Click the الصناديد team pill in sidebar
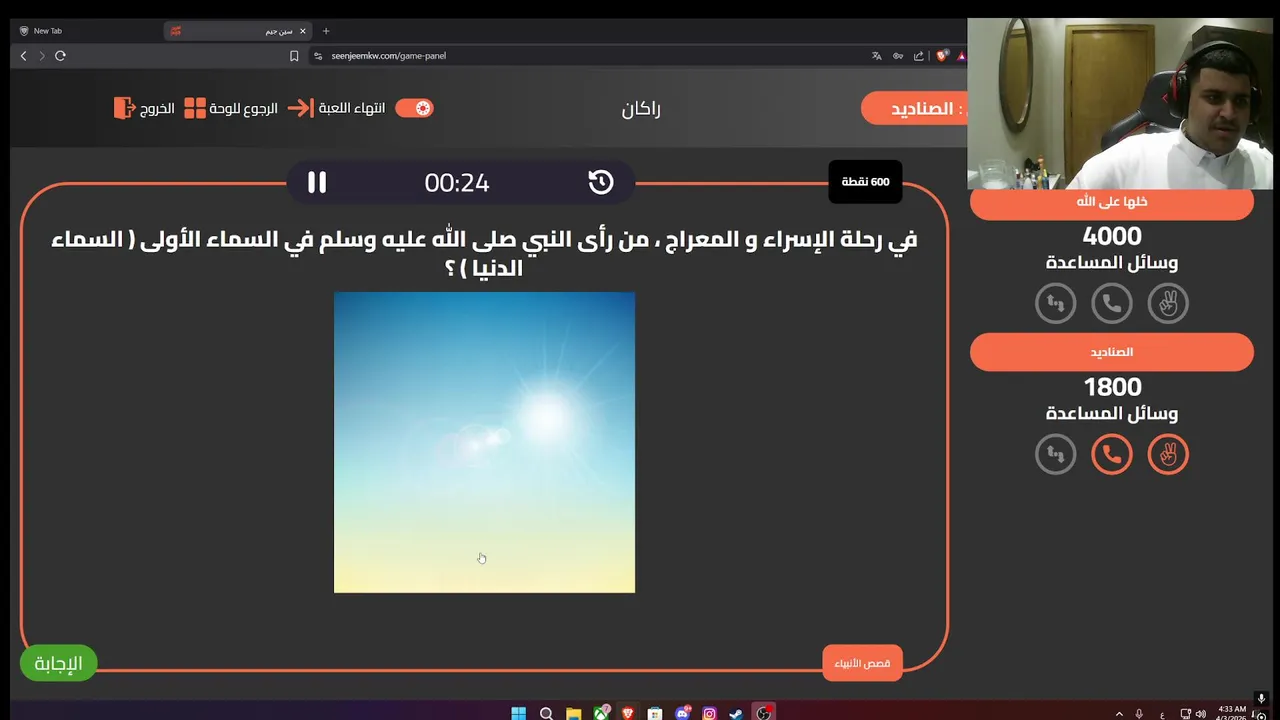 tap(1112, 352)
